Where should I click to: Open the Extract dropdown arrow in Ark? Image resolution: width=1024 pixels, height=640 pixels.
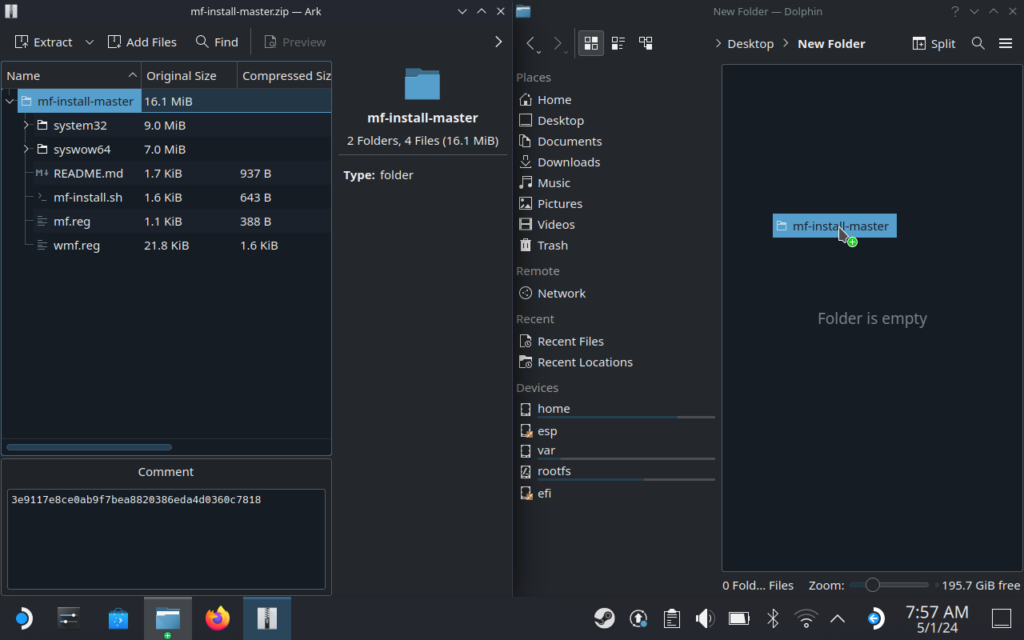tap(89, 42)
